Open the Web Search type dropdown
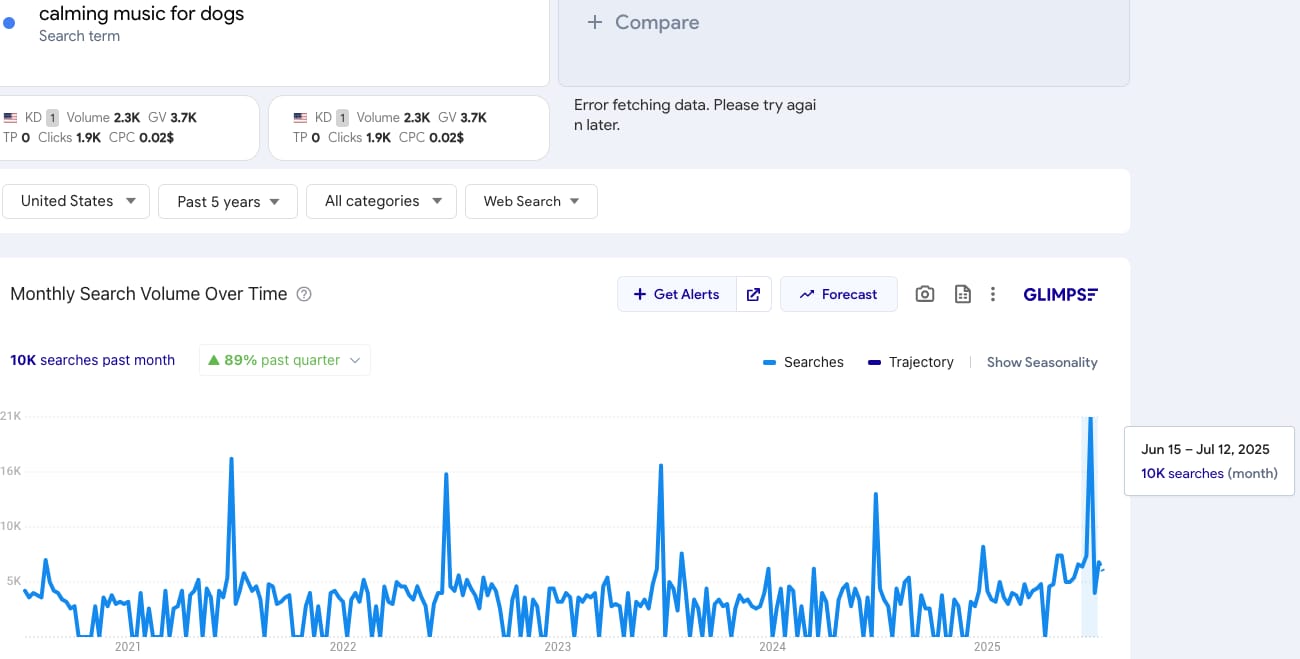This screenshot has height=659, width=1300. (531, 201)
